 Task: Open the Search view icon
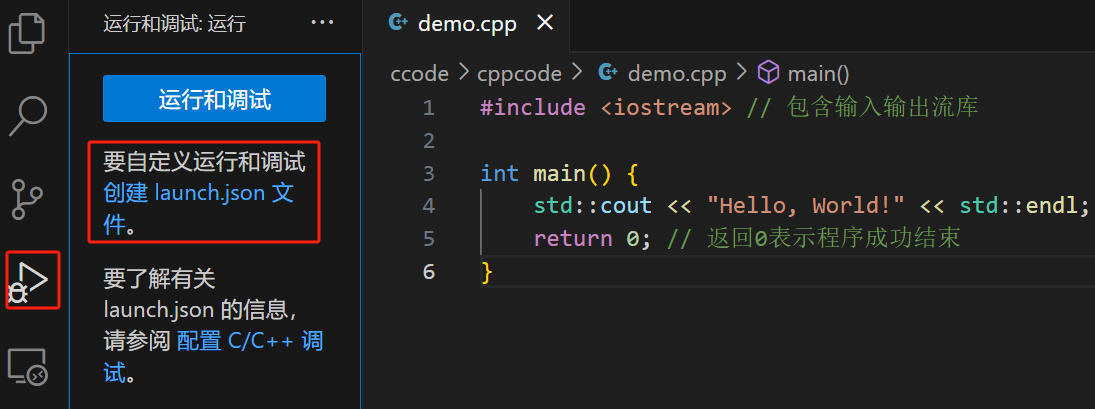29,115
